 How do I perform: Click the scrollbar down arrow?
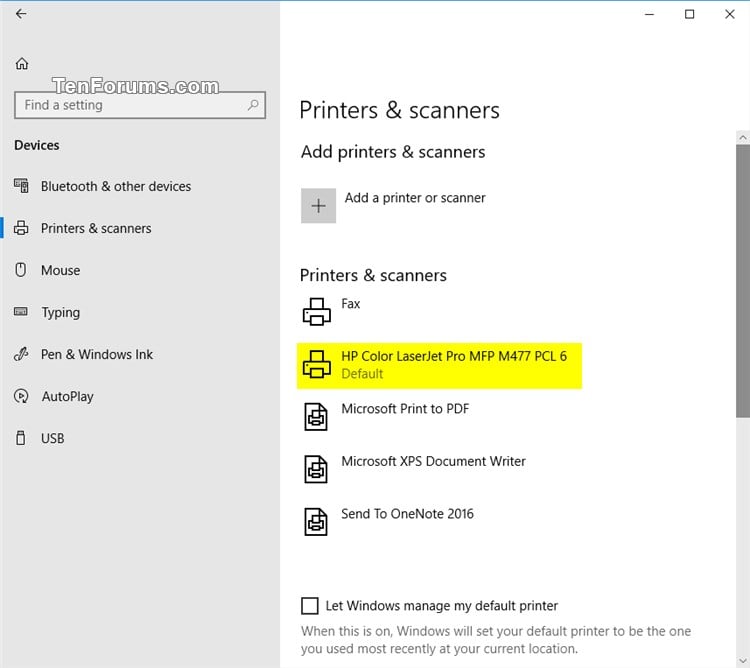[x=742, y=661]
